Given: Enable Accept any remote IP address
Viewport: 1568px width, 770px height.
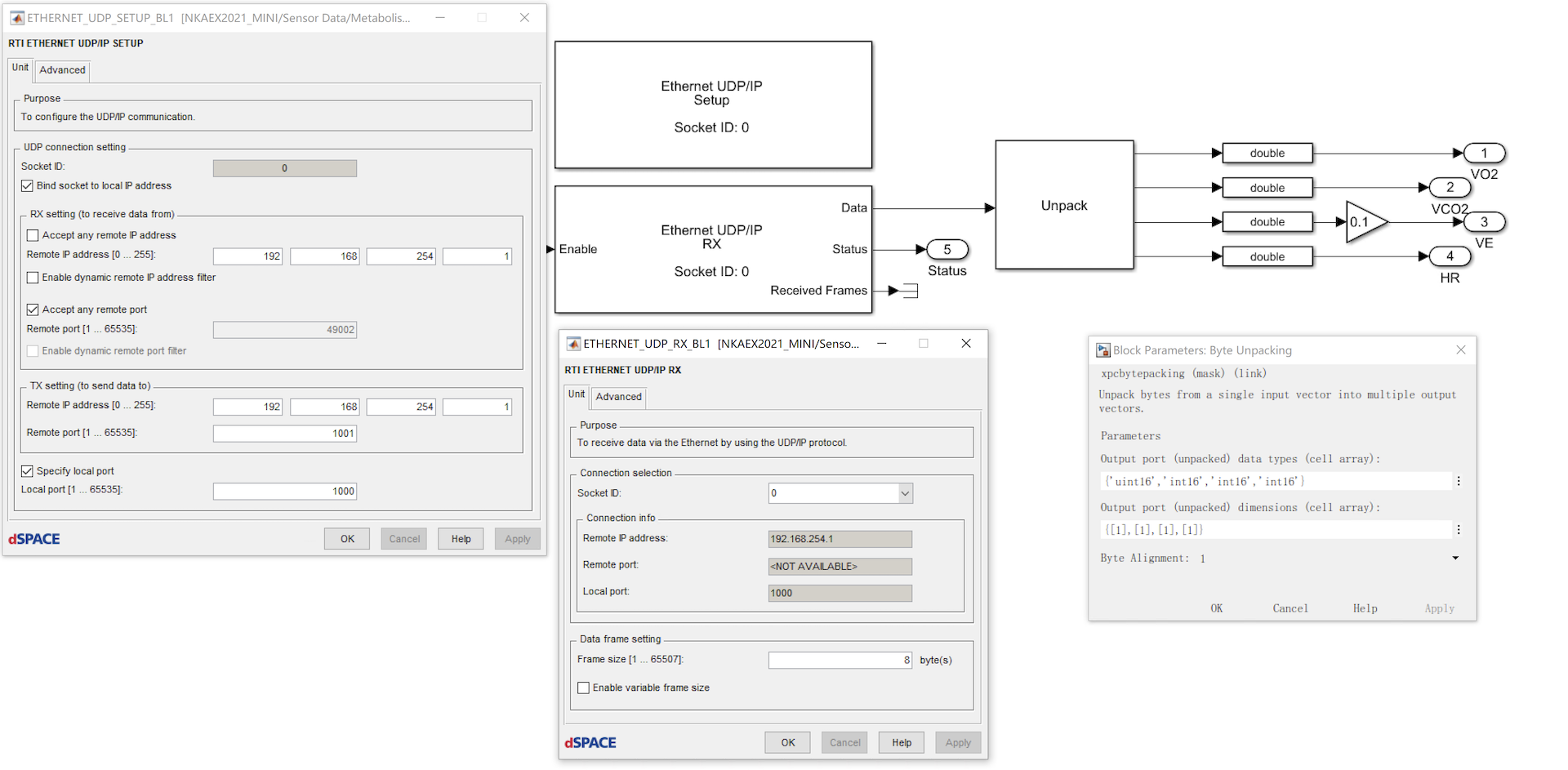Looking at the screenshot, I should pyautogui.click(x=33, y=235).
